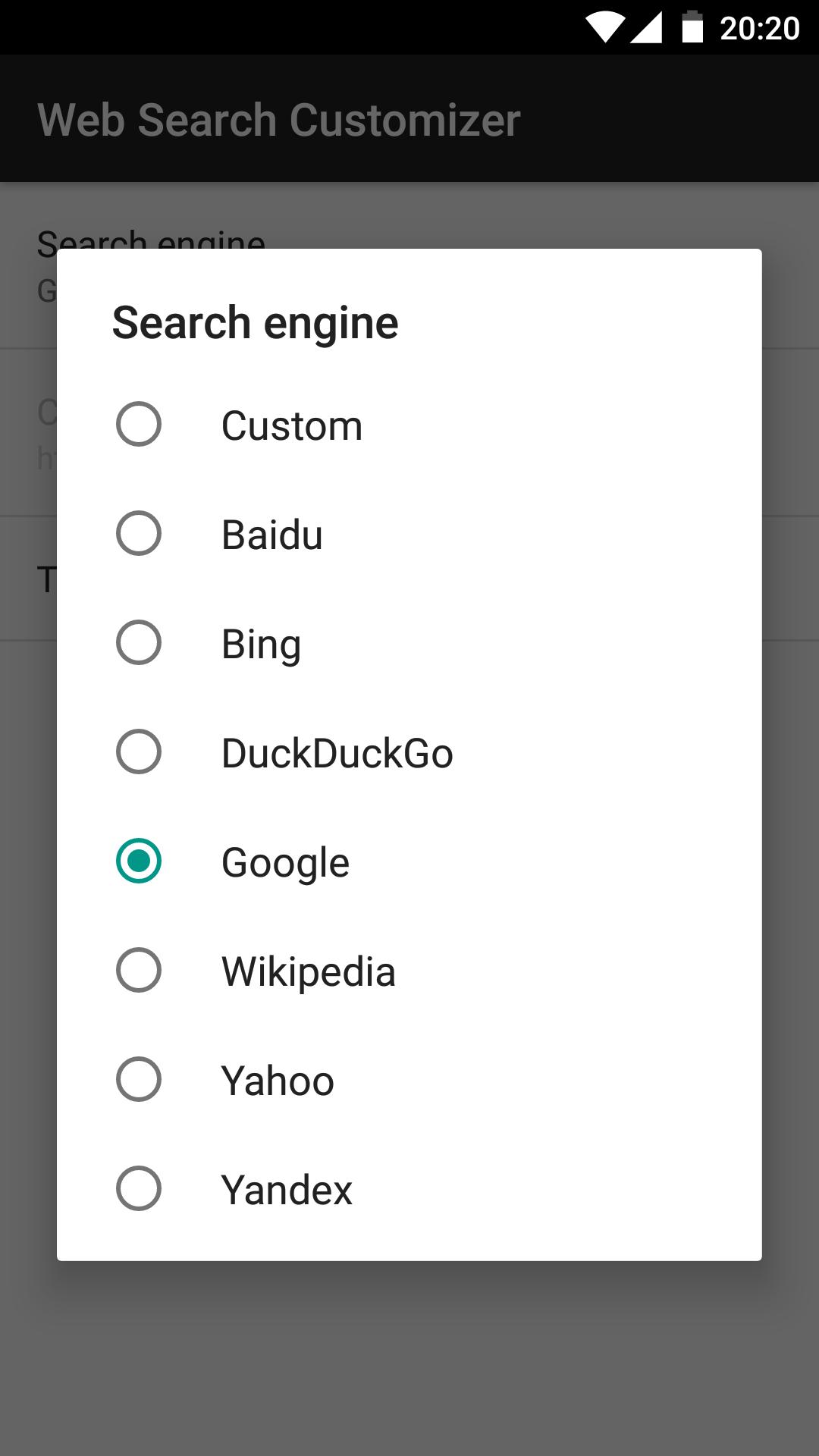The height and width of the screenshot is (1456, 819).
Task: Tap the Baidu option label
Action: pyautogui.click(x=272, y=535)
